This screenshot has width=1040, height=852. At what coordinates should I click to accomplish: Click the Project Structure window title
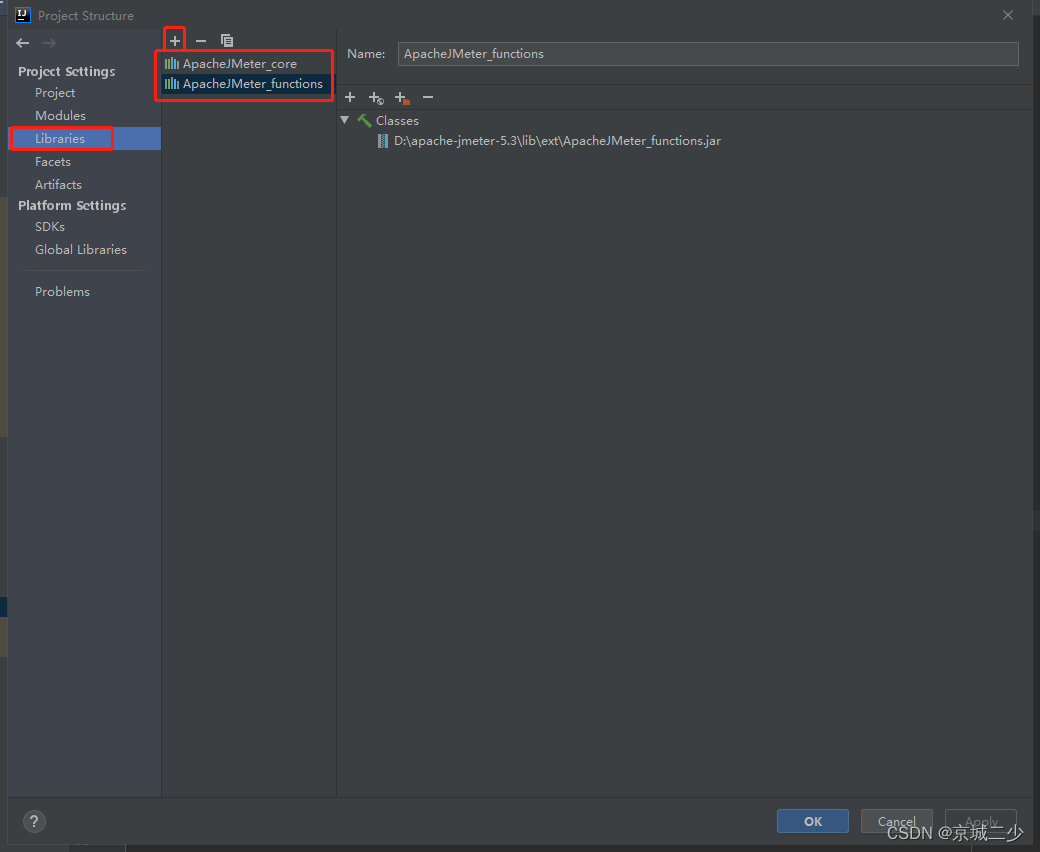point(86,15)
